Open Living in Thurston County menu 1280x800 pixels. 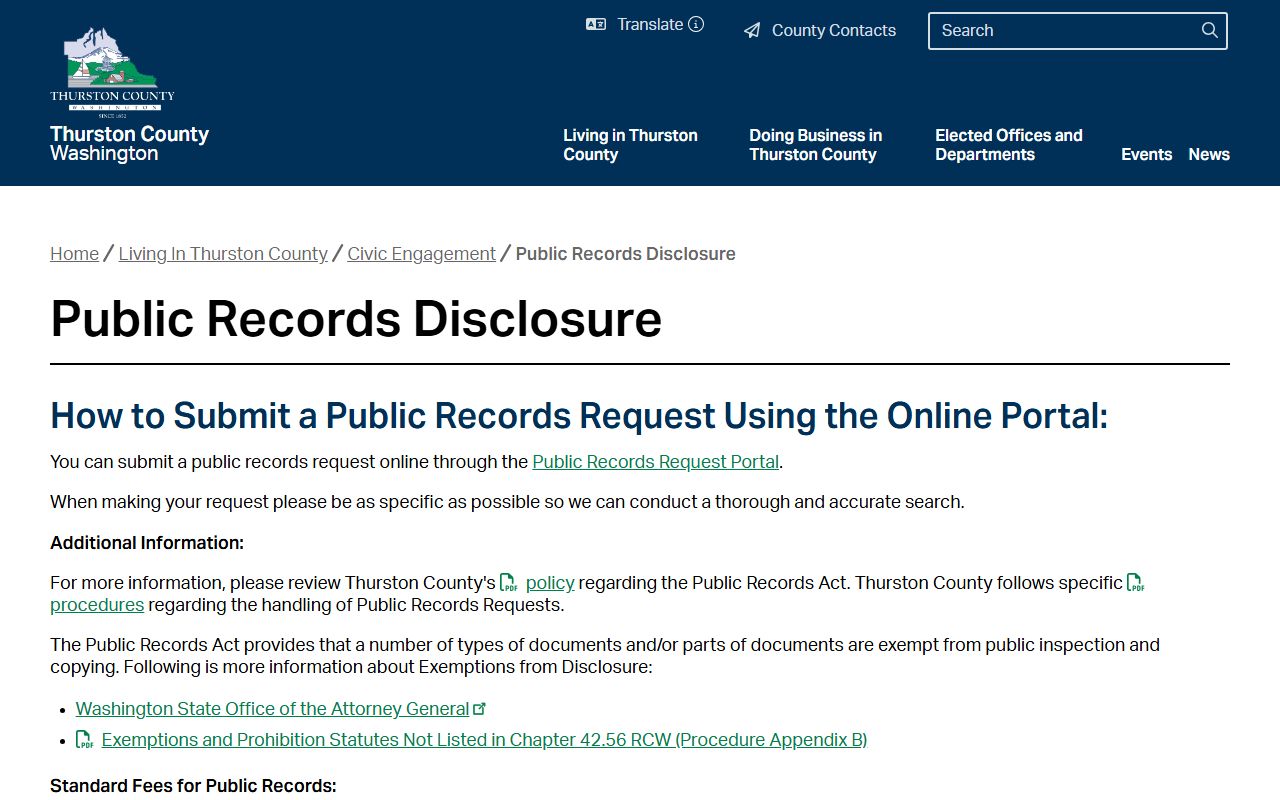[x=630, y=145]
